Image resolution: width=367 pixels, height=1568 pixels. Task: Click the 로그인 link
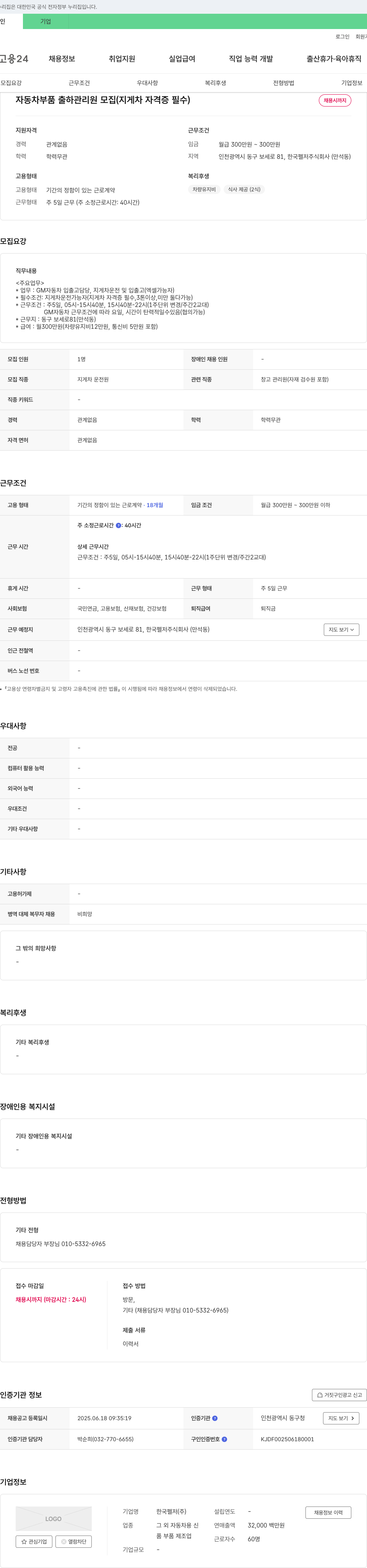pos(342,37)
